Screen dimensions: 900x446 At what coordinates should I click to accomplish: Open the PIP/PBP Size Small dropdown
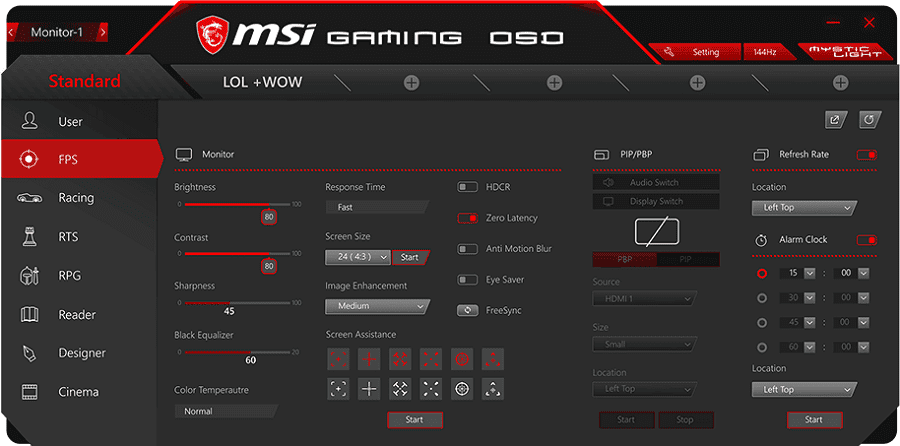645,344
